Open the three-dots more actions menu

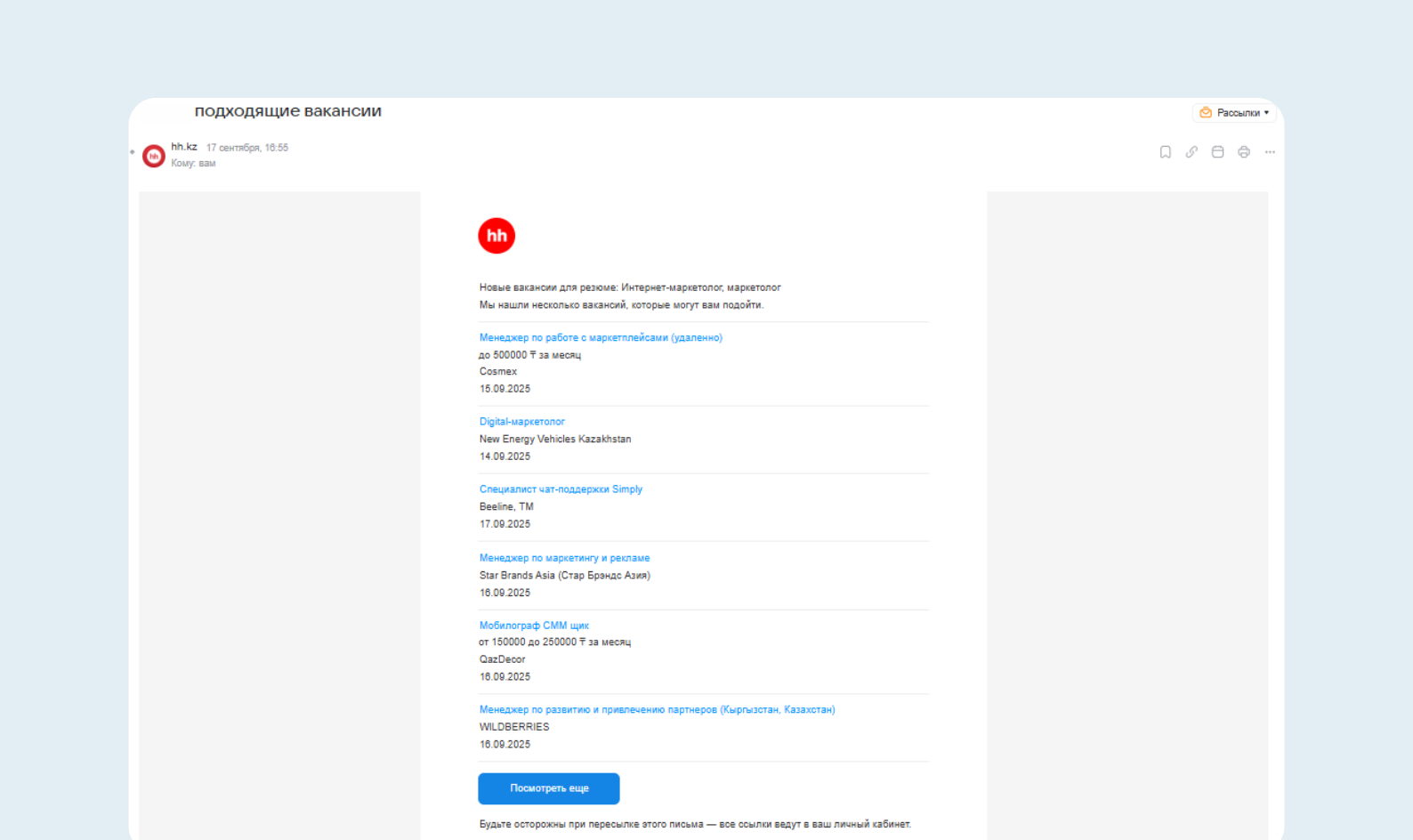pyautogui.click(x=1270, y=152)
